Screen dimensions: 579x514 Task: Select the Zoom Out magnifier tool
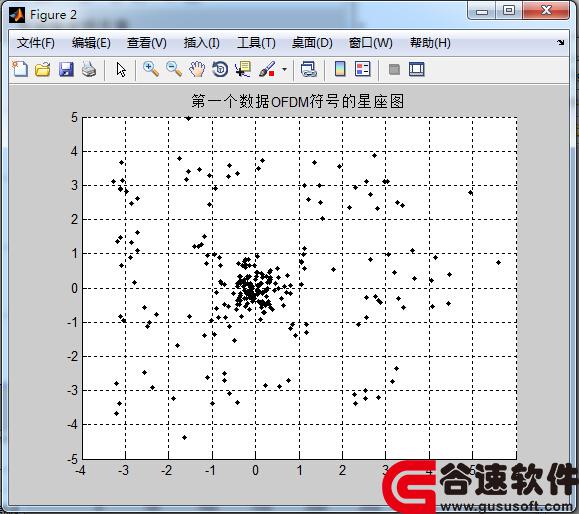tap(174, 69)
